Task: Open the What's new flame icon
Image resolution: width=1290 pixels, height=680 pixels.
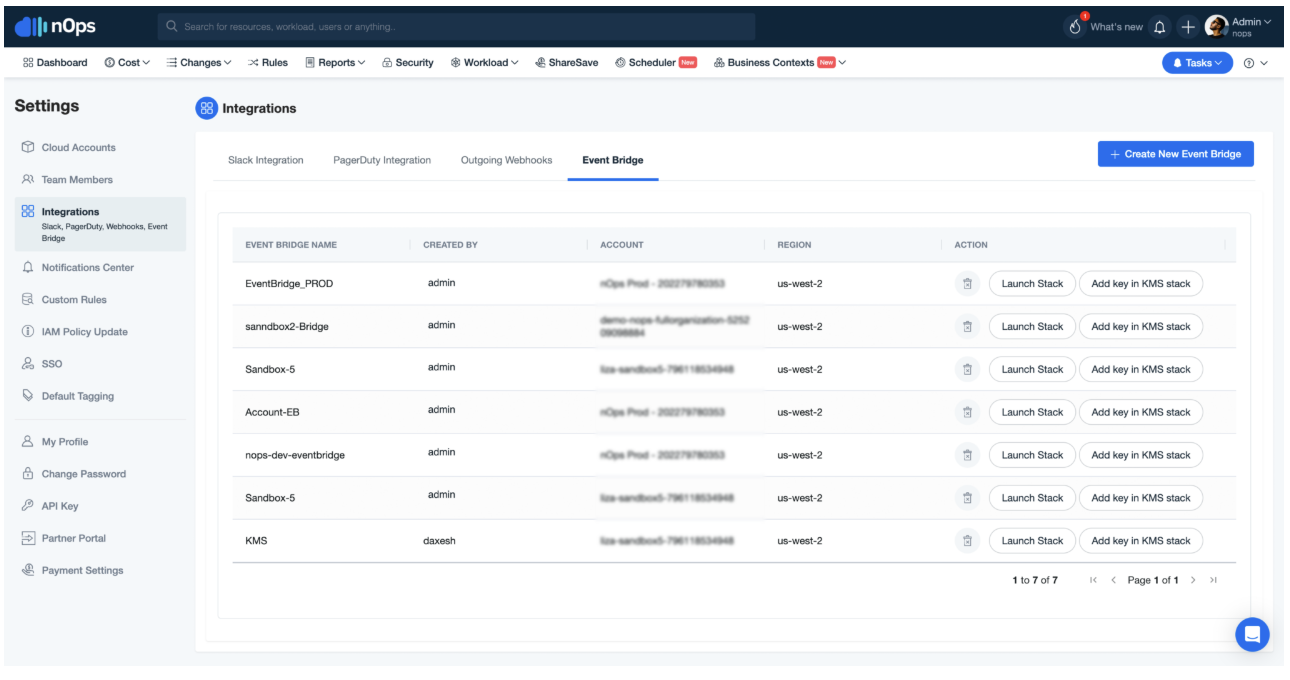Action: tap(1076, 27)
